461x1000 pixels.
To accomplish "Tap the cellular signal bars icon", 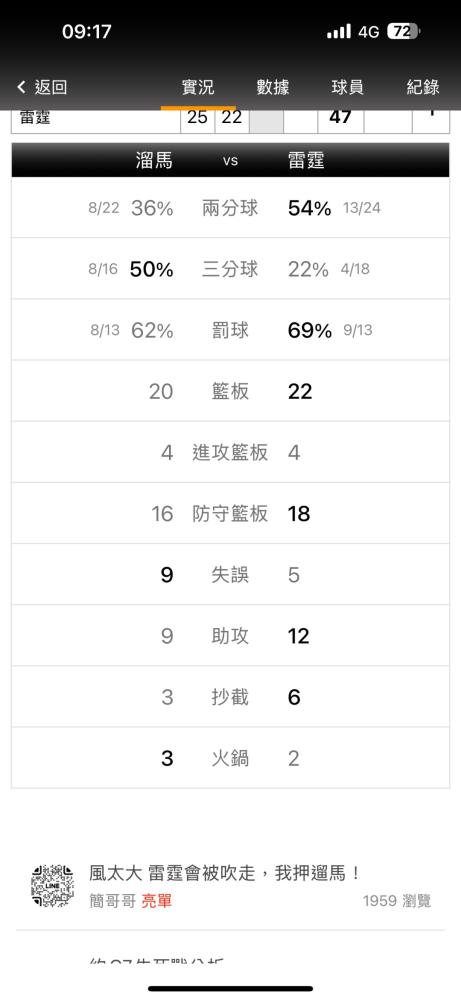I will coord(339,31).
